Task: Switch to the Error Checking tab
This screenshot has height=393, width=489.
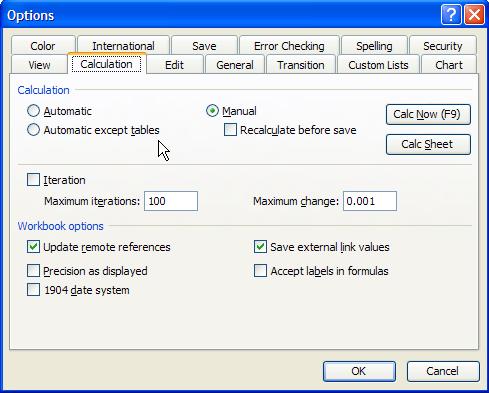Action: 289,46
